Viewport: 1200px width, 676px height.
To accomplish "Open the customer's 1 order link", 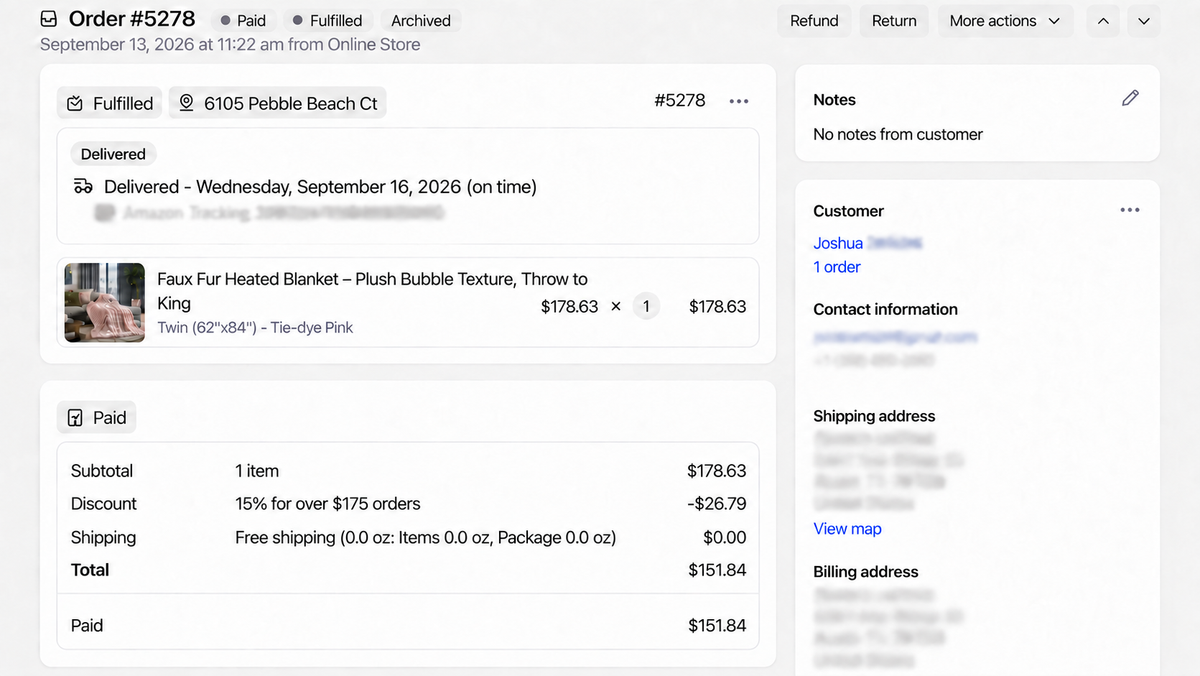I will point(837,267).
